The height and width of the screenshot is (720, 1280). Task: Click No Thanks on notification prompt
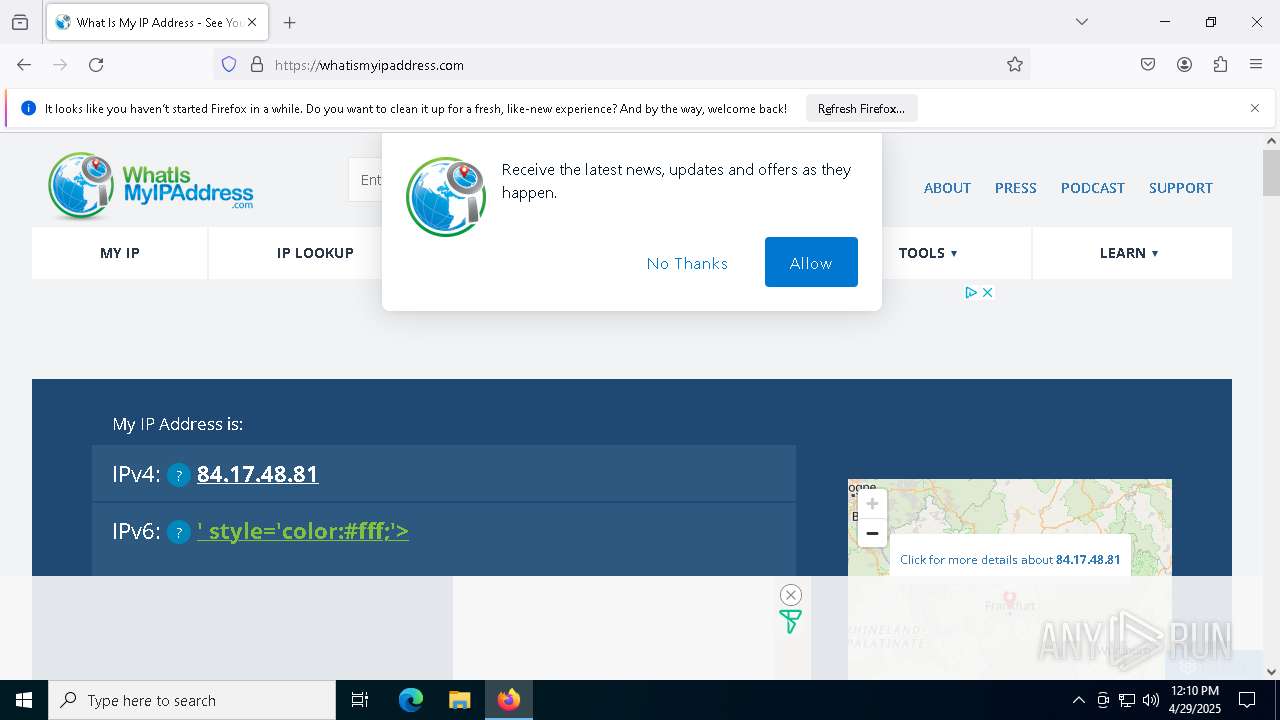[687, 263]
